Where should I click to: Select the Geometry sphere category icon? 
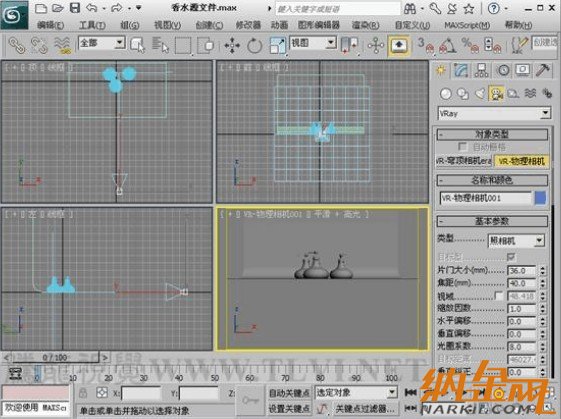click(446, 94)
